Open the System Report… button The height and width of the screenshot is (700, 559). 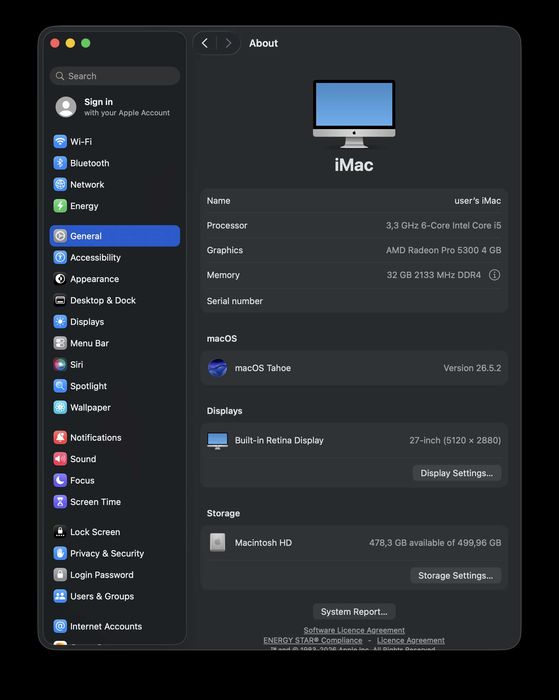(354, 612)
